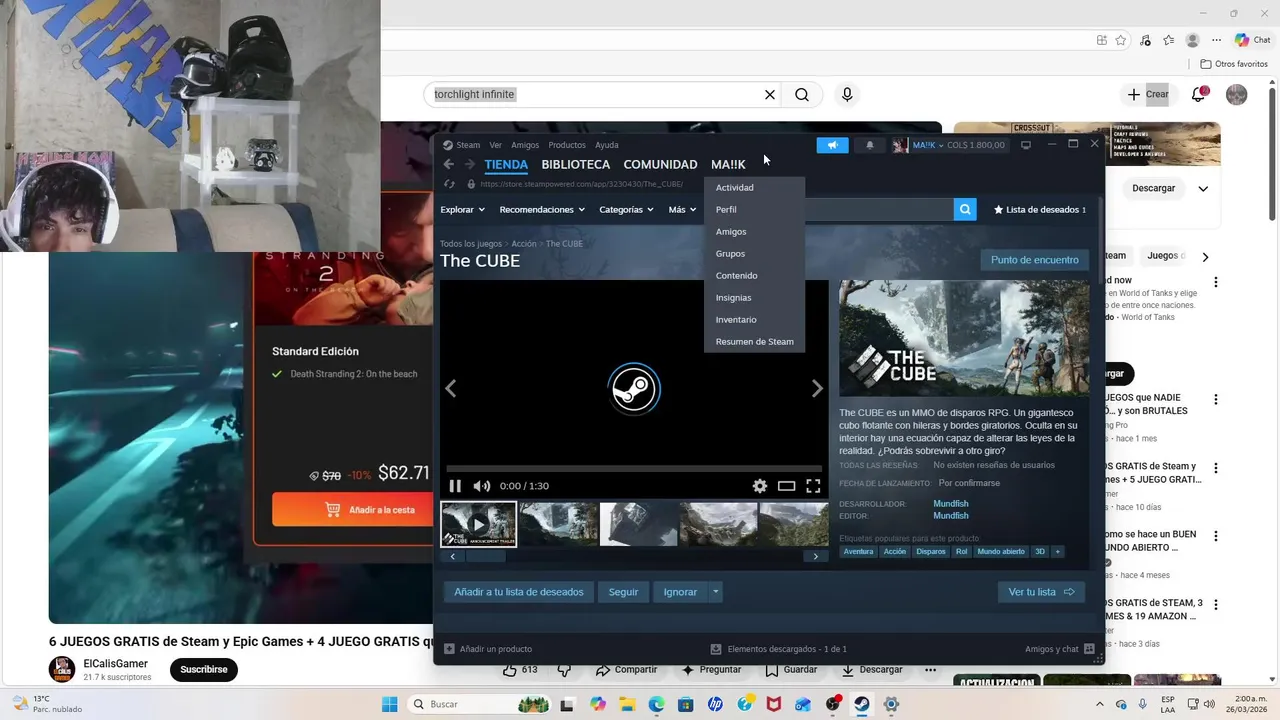The width and height of the screenshot is (1280, 720).
Task: Open Elementos descargados downloads status
Action: 778,649
